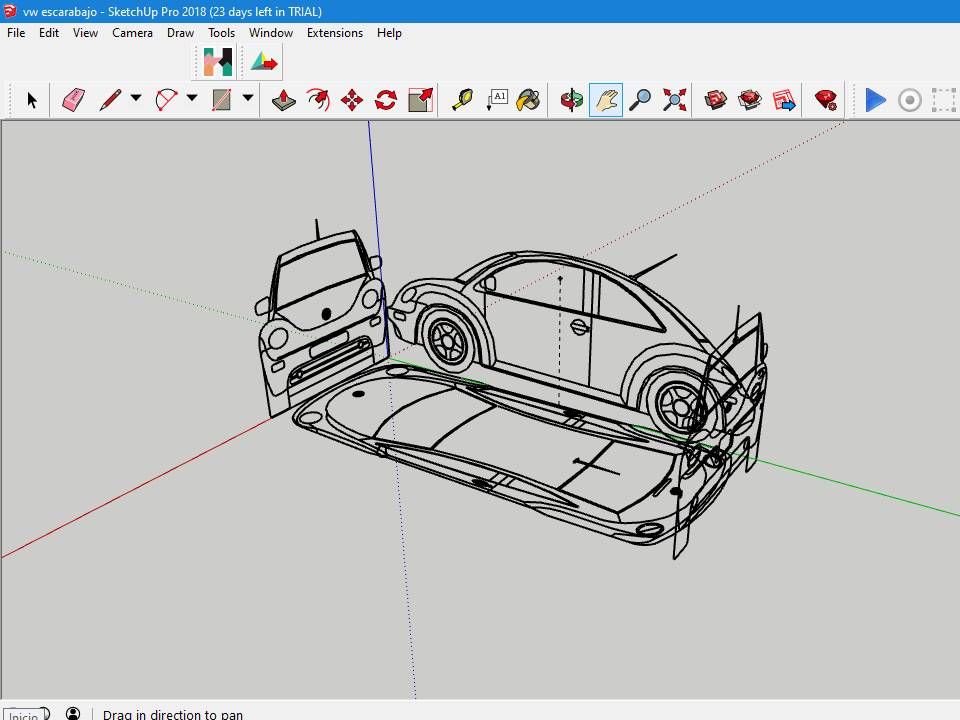Open 3D Warehouse icon
This screenshot has width=960, height=720.
coord(715,100)
